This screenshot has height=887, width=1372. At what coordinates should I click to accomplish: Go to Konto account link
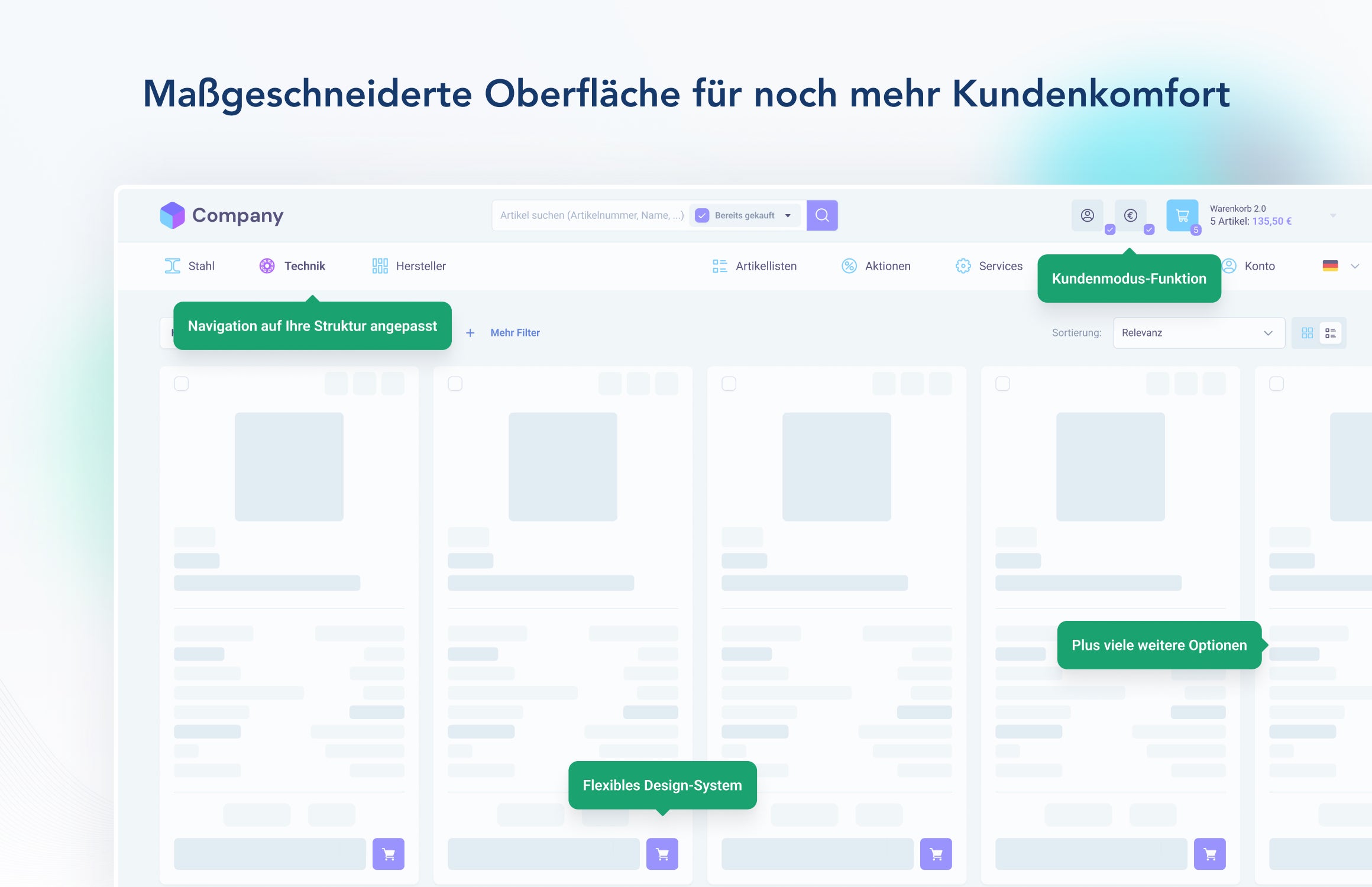[x=1258, y=266]
